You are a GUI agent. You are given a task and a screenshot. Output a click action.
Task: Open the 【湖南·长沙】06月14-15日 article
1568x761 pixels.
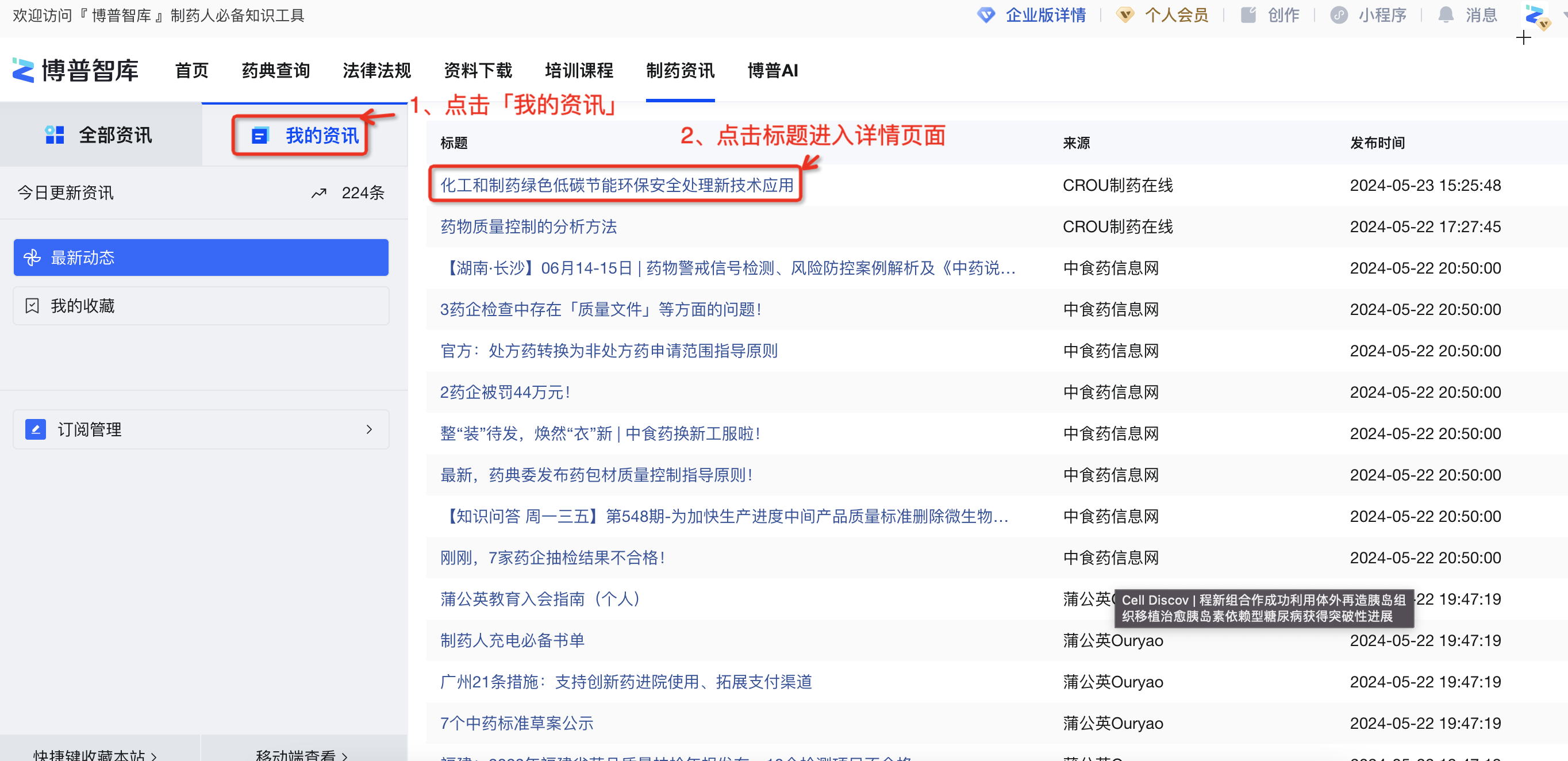tap(728, 268)
